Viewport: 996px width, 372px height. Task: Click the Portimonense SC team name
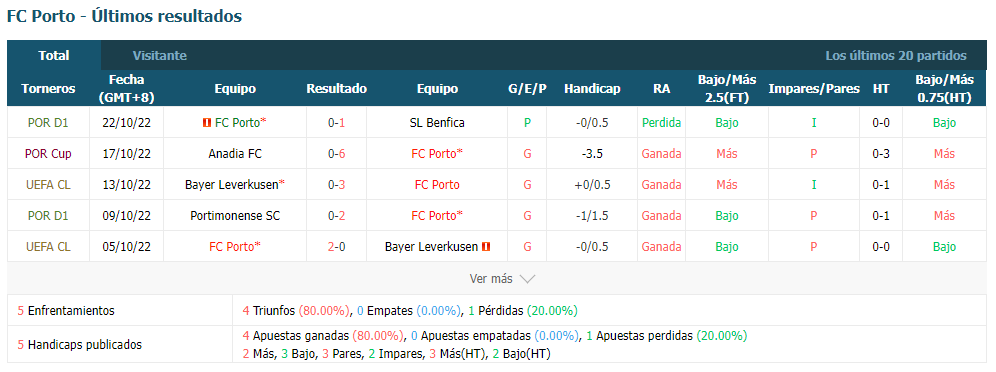point(235,216)
